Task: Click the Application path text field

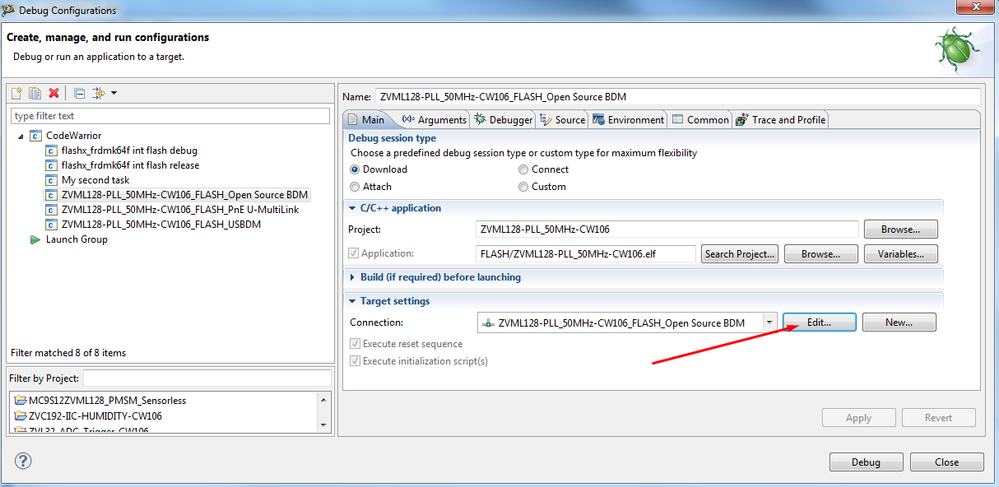Action: [586, 254]
